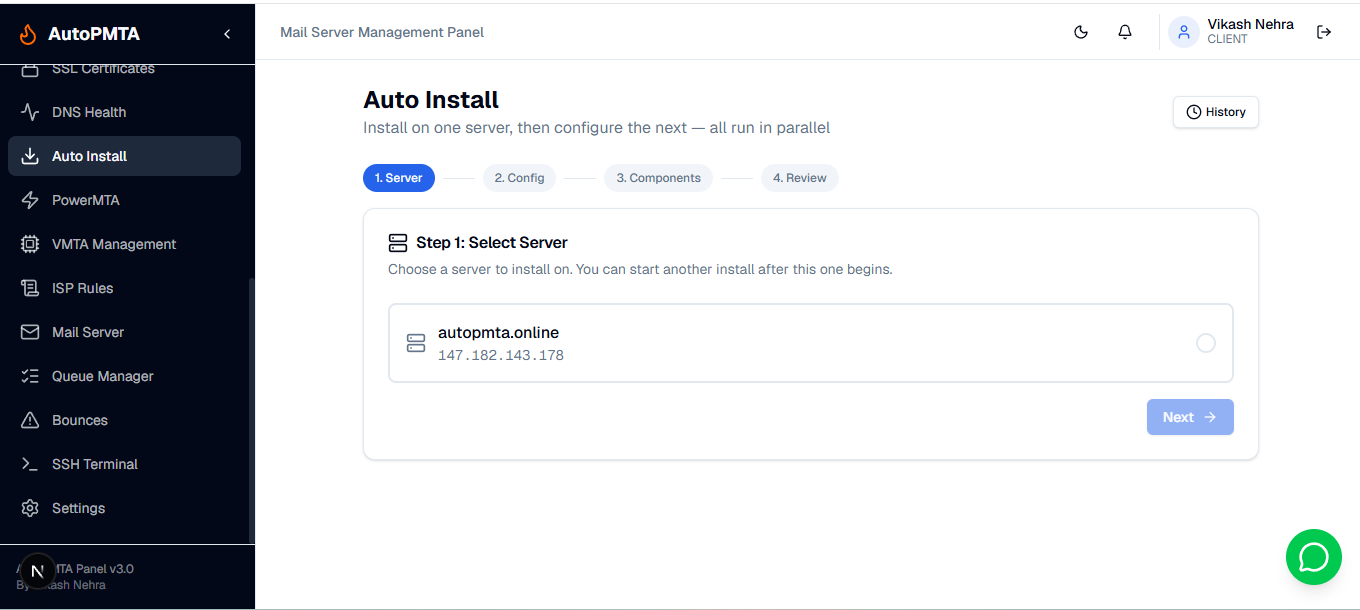The height and width of the screenshot is (610, 1360).
Task: Open the Bounces section
Action: pos(124,420)
